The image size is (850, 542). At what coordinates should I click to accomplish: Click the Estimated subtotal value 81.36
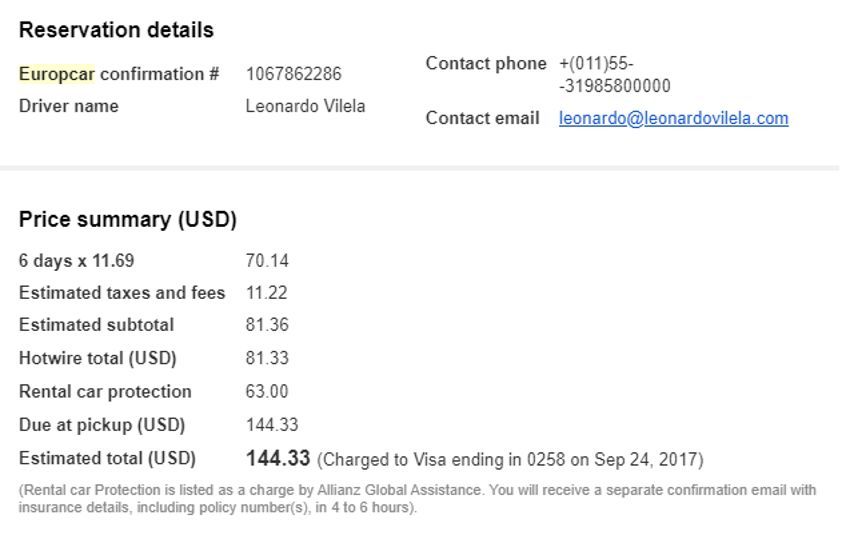click(x=267, y=325)
